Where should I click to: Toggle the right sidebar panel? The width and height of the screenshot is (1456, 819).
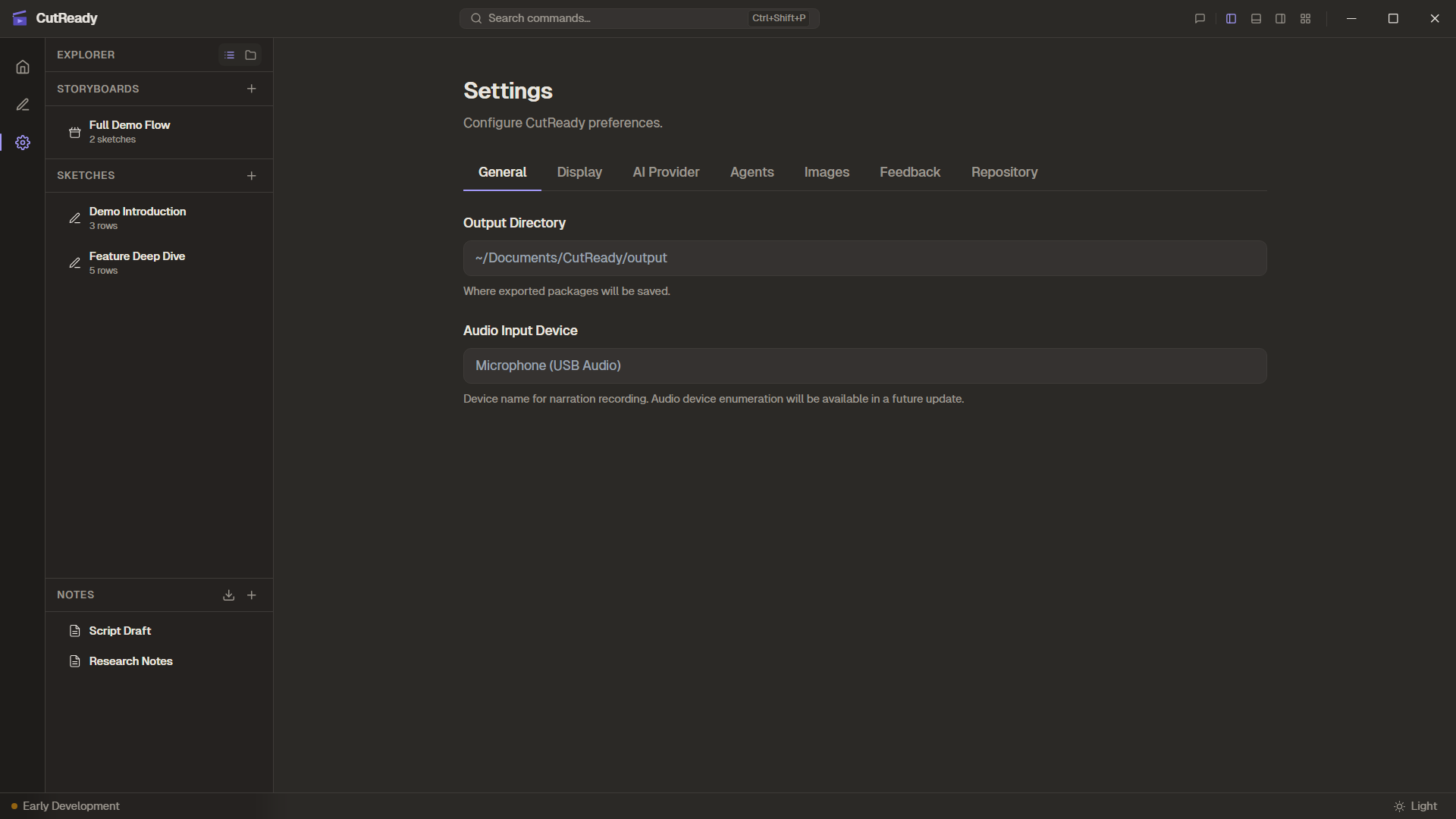(x=1280, y=18)
